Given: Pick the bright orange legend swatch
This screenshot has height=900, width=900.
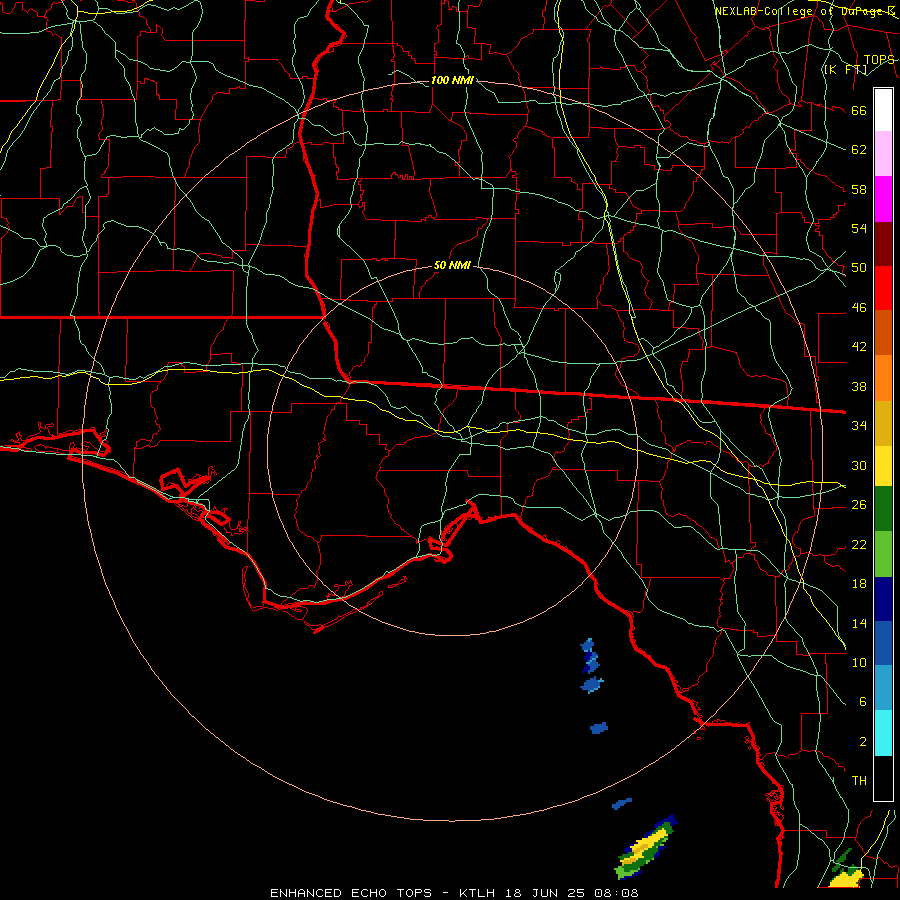Looking at the screenshot, I should tap(883, 378).
